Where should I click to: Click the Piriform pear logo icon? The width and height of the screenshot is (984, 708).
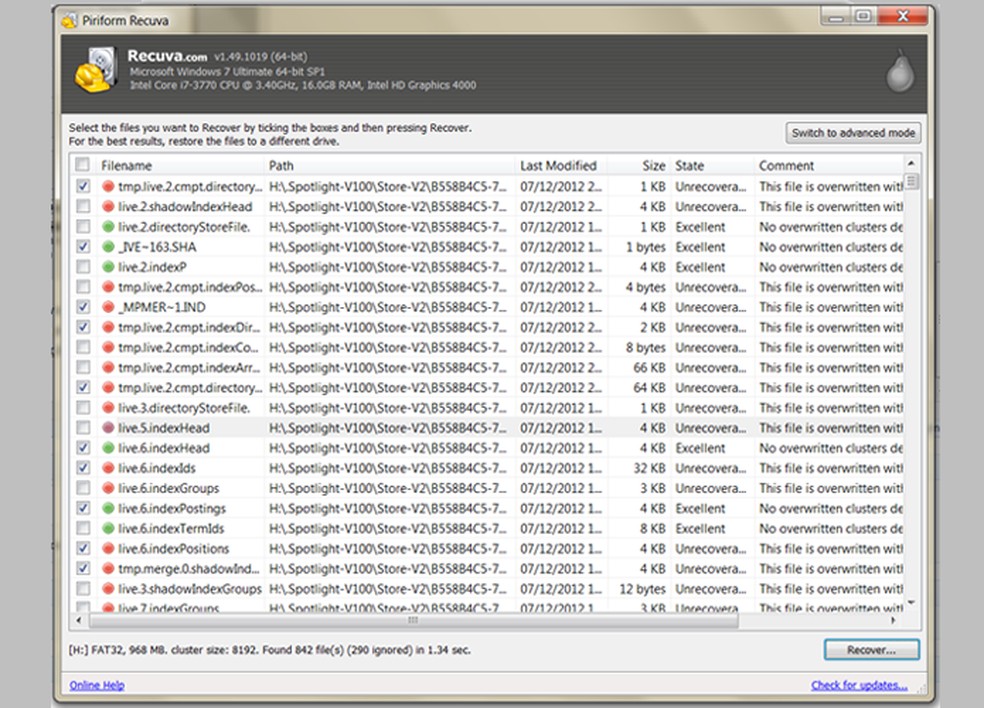[899, 70]
